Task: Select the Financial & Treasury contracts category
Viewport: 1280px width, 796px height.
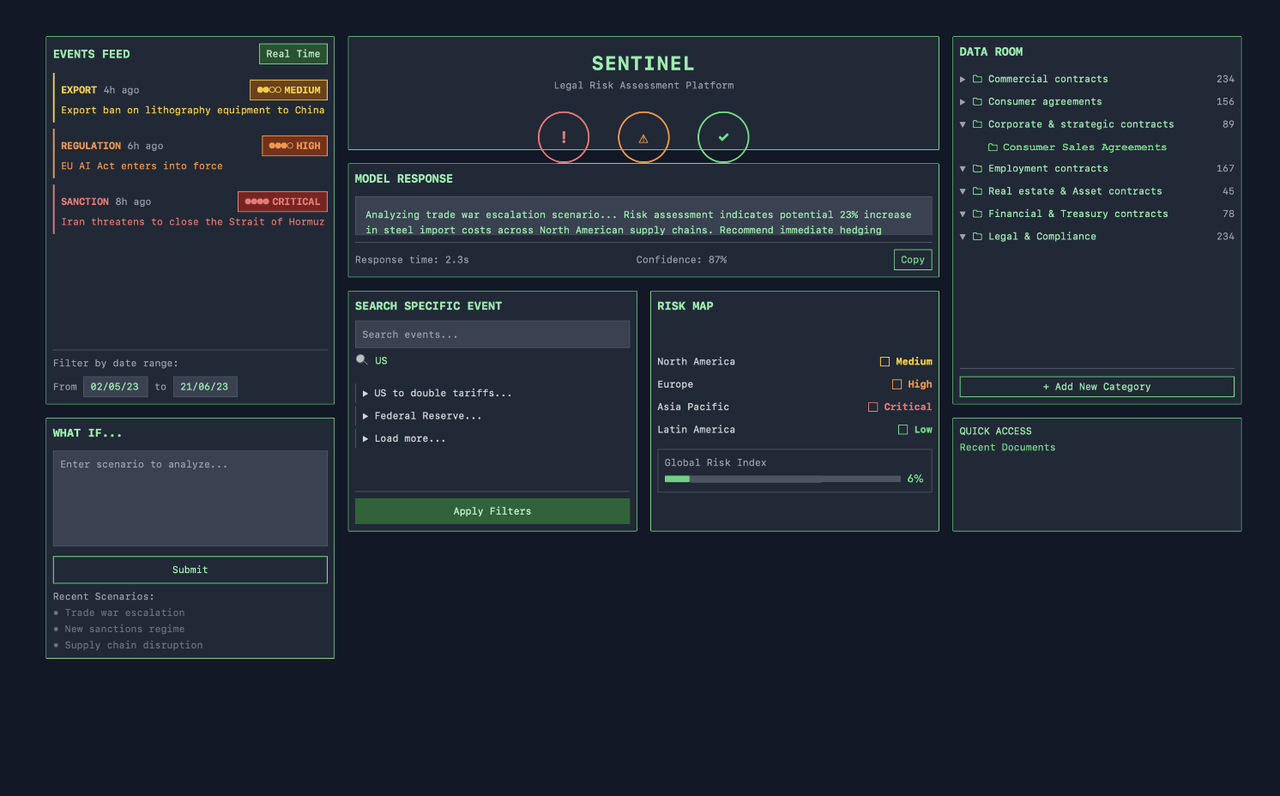Action: coord(1078,214)
